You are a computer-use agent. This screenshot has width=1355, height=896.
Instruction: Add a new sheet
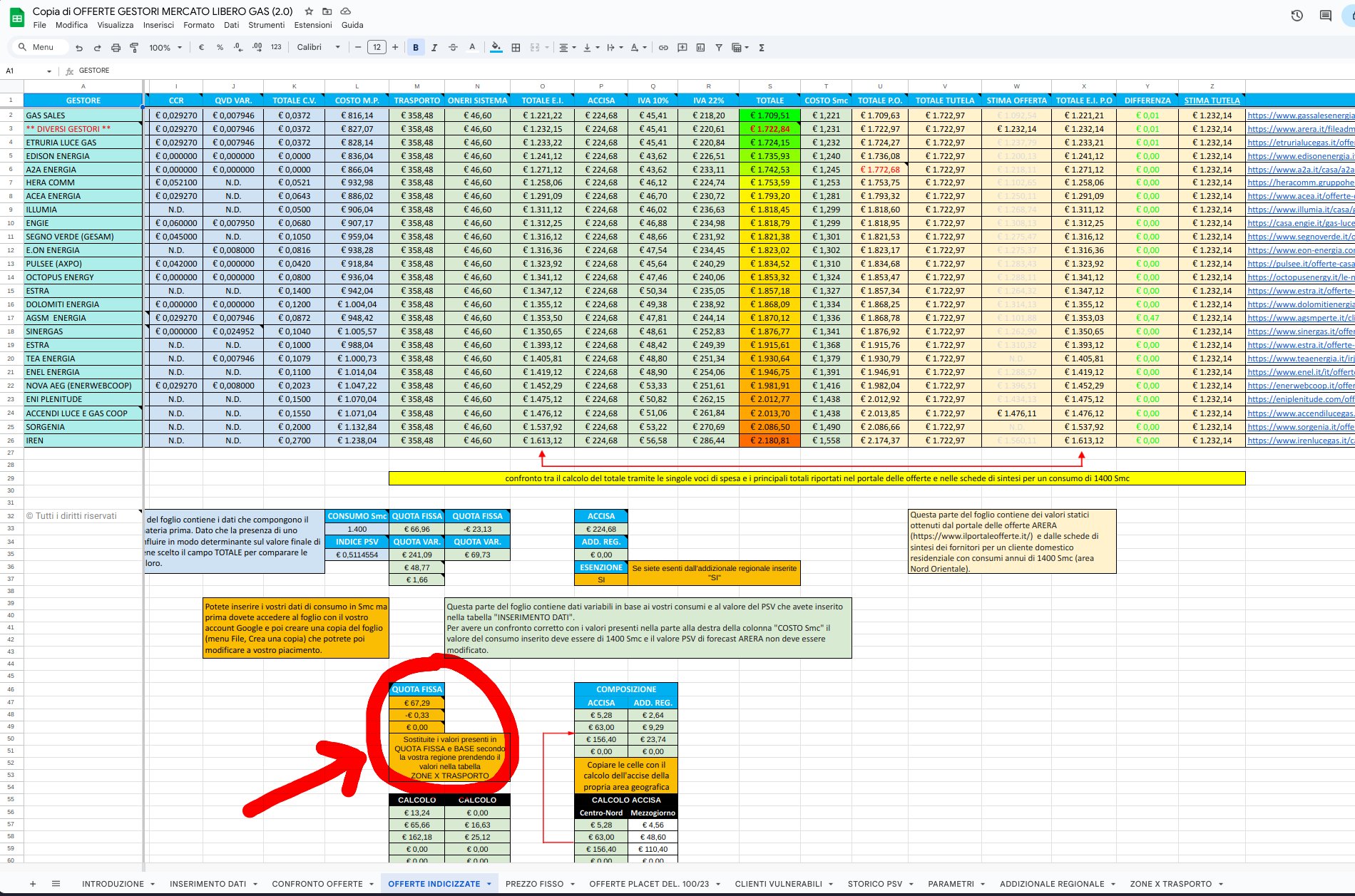pyautogui.click(x=33, y=884)
